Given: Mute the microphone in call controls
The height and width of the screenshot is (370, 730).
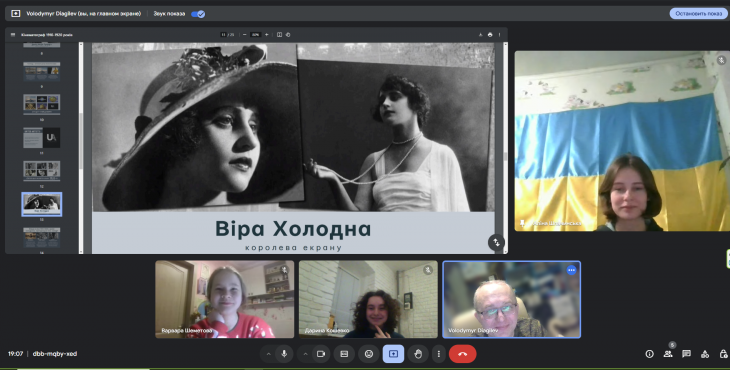Looking at the screenshot, I should [284, 354].
